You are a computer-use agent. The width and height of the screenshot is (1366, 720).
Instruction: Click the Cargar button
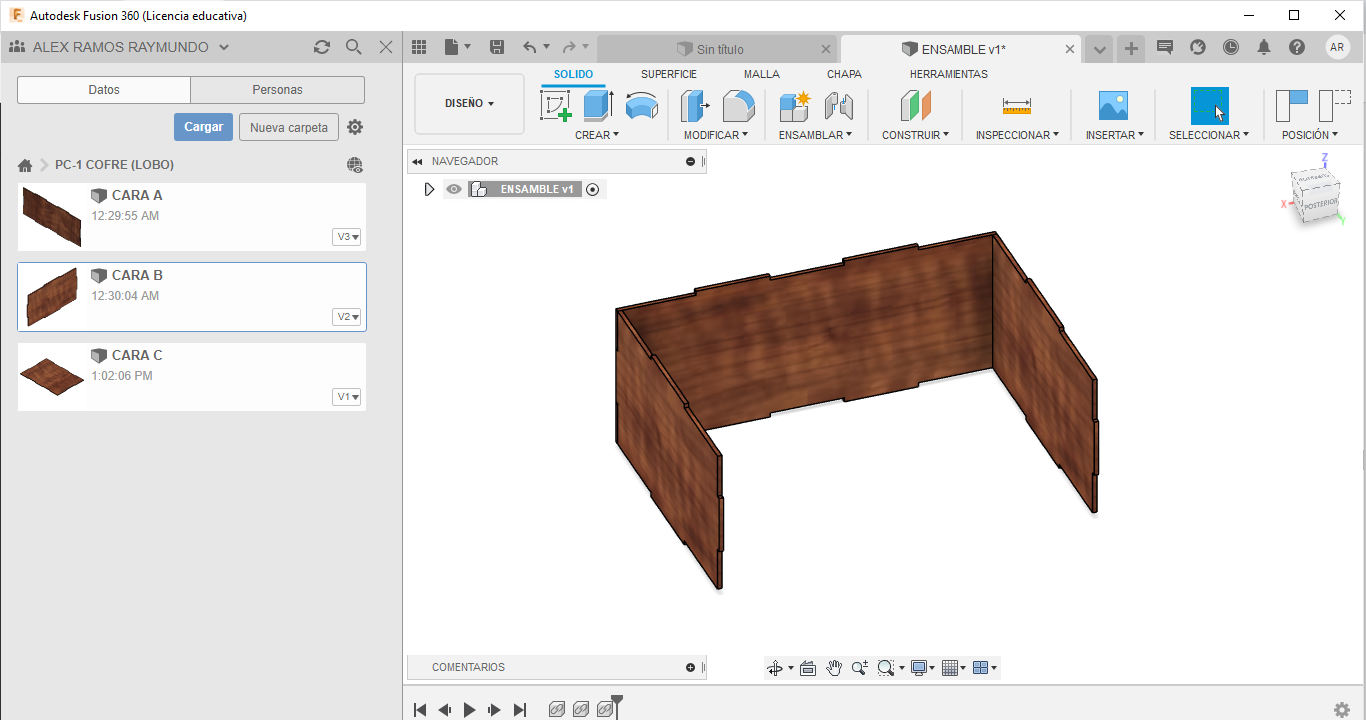pos(203,127)
